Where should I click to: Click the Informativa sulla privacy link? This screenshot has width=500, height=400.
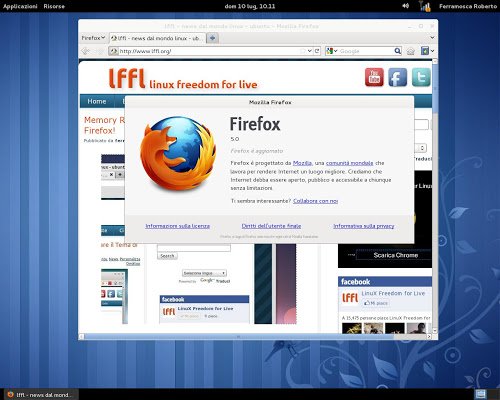pyautogui.click(x=364, y=226)
